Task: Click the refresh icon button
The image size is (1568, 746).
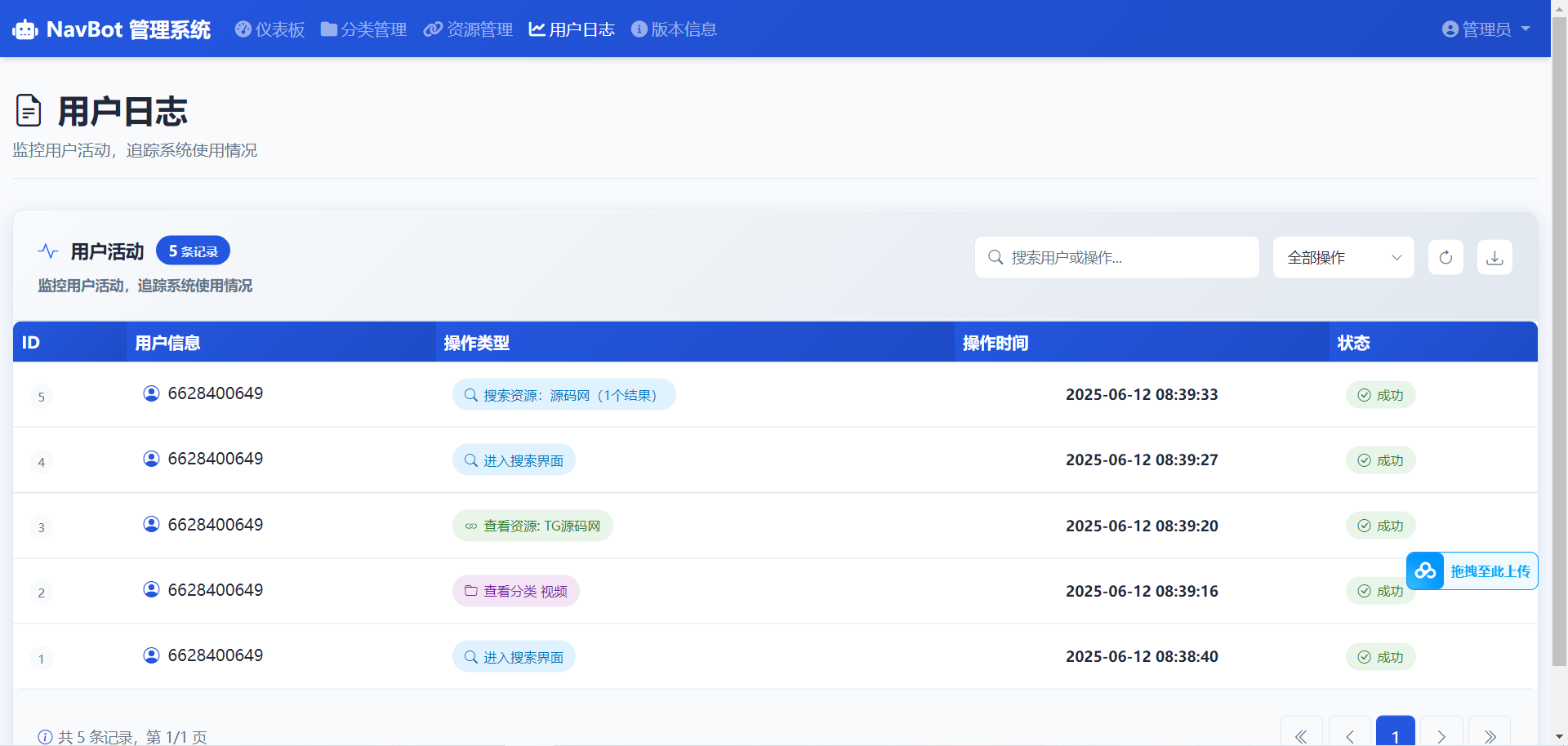Action: click(x=1445, y=258)
